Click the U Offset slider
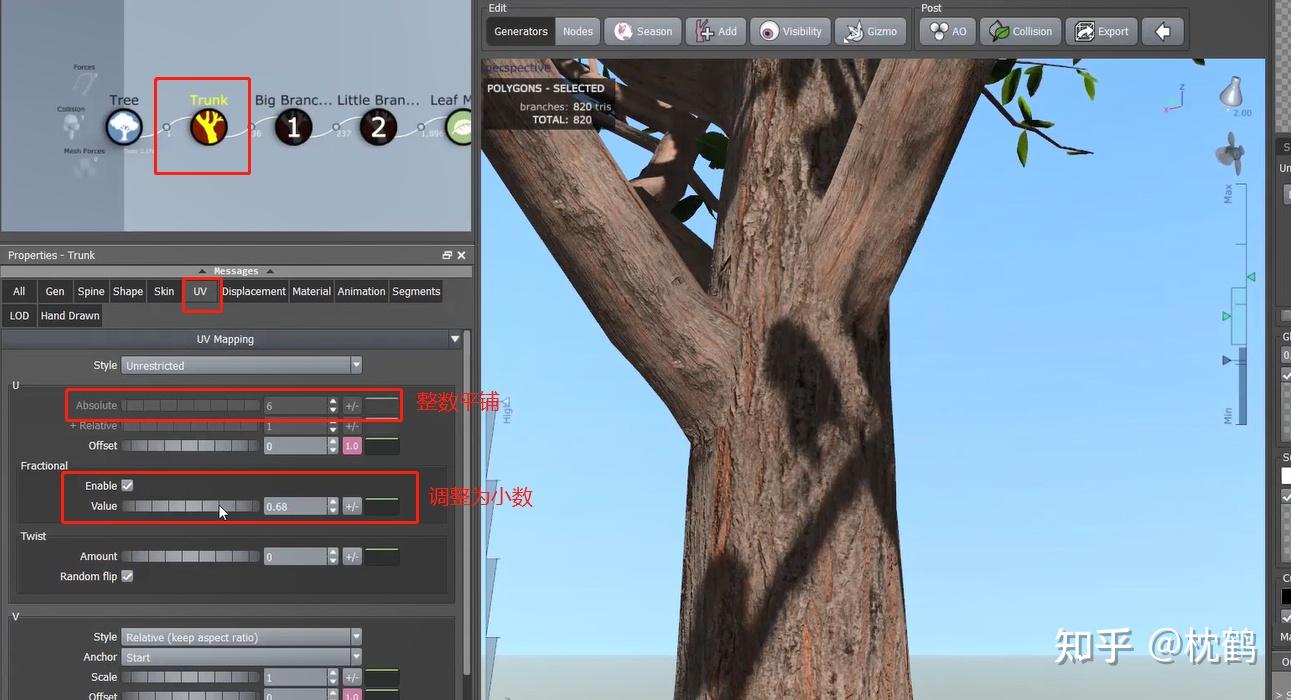The image size is (1291, 700). click(x=190, y=446)
